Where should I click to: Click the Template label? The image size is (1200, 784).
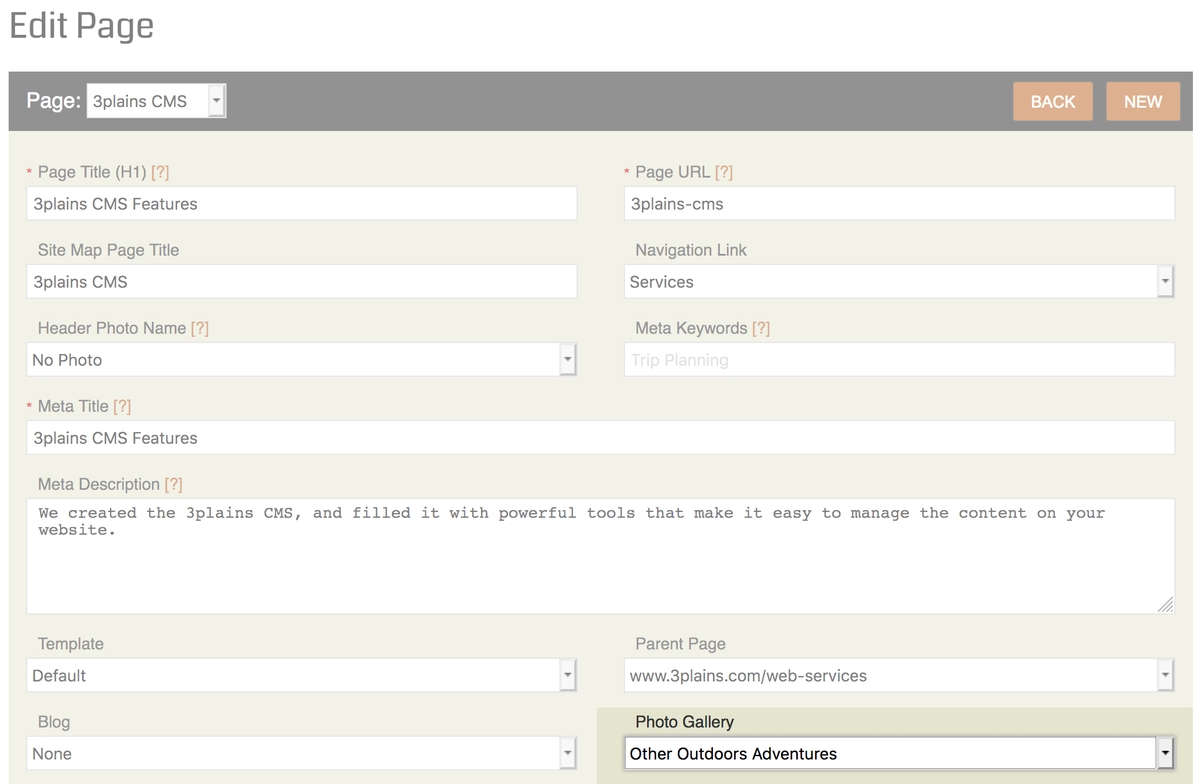[x=70, y=644]
